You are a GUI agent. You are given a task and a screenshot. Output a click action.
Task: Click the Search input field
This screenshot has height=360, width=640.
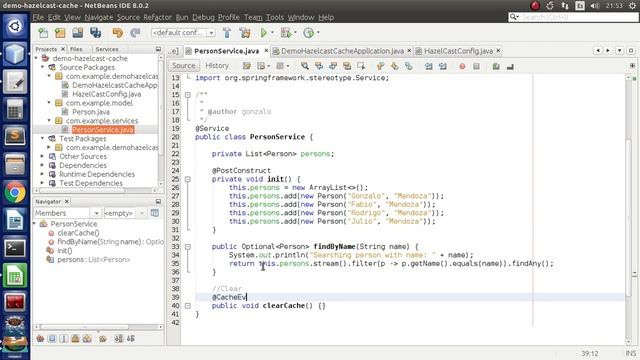pyautogui.click(x=573, y=17)
